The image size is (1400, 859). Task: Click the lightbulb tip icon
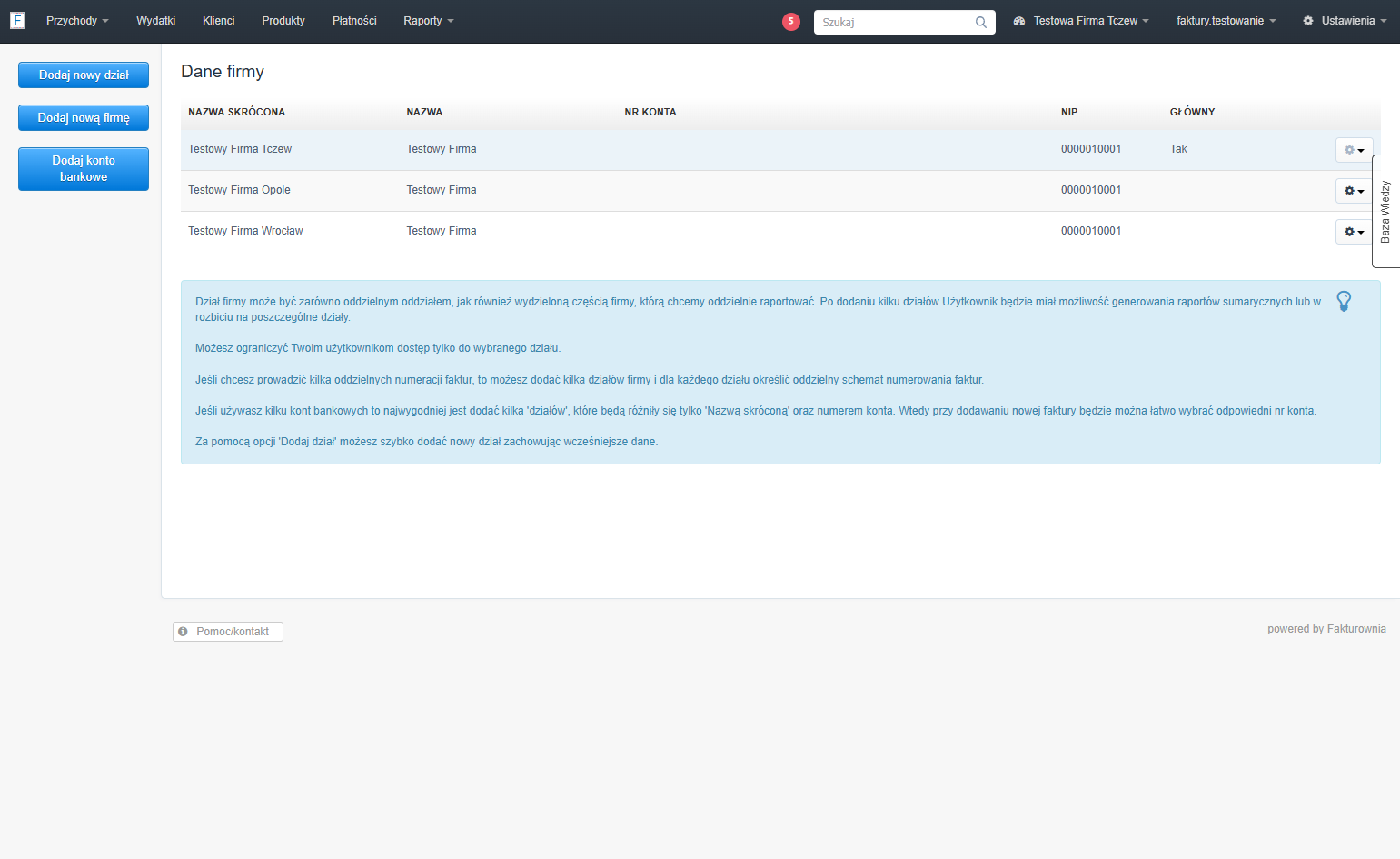[x=1344, y=301]
